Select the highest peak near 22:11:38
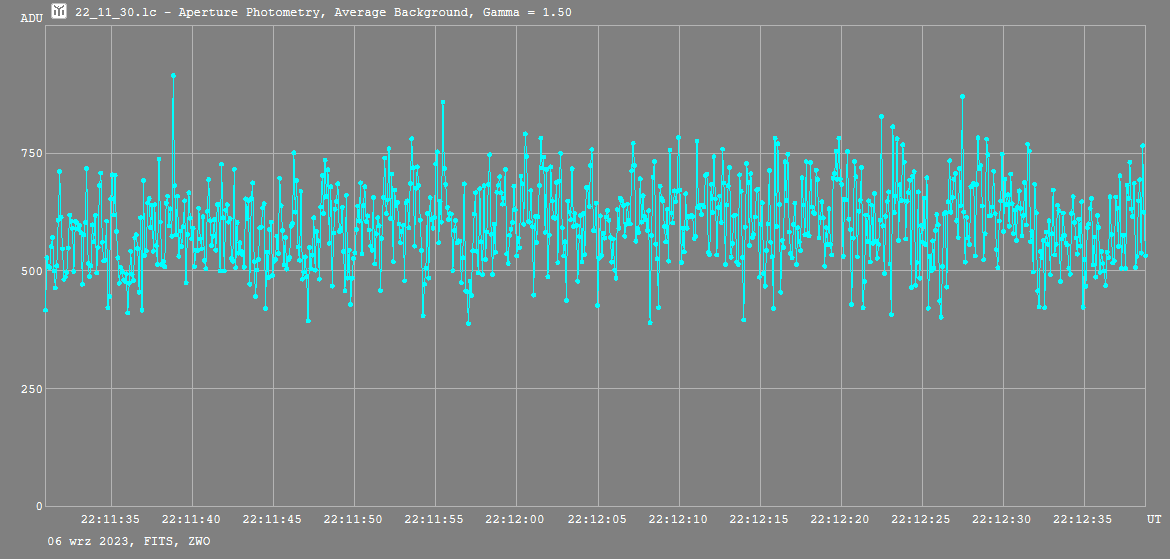Viewport: 1170px width, 559px height. coord(173,75)
